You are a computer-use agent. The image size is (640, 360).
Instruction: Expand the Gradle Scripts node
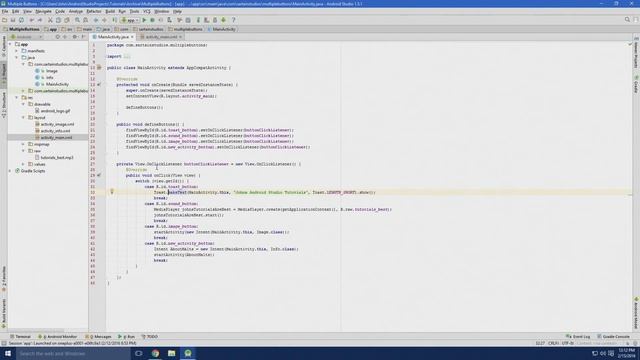[10, 171]
